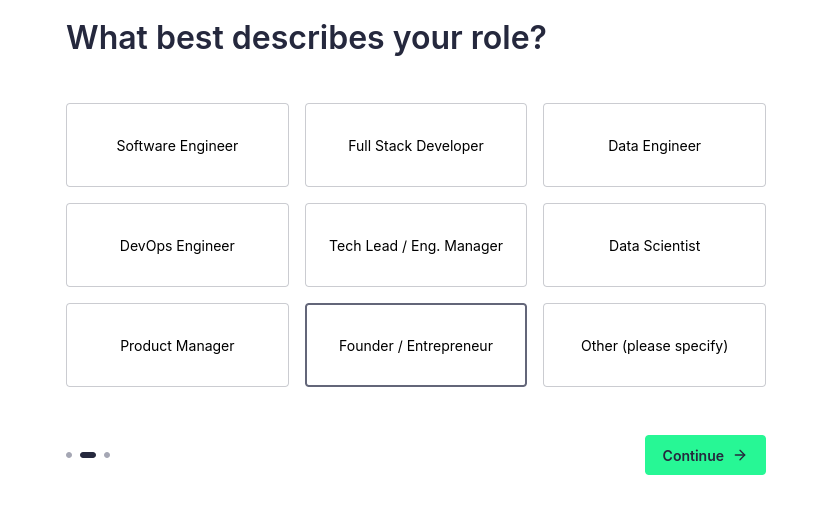Viewport: 824px width, 520px height.
Task: Click the 'Data Scientist' label text
Action: tap(654, 246)
